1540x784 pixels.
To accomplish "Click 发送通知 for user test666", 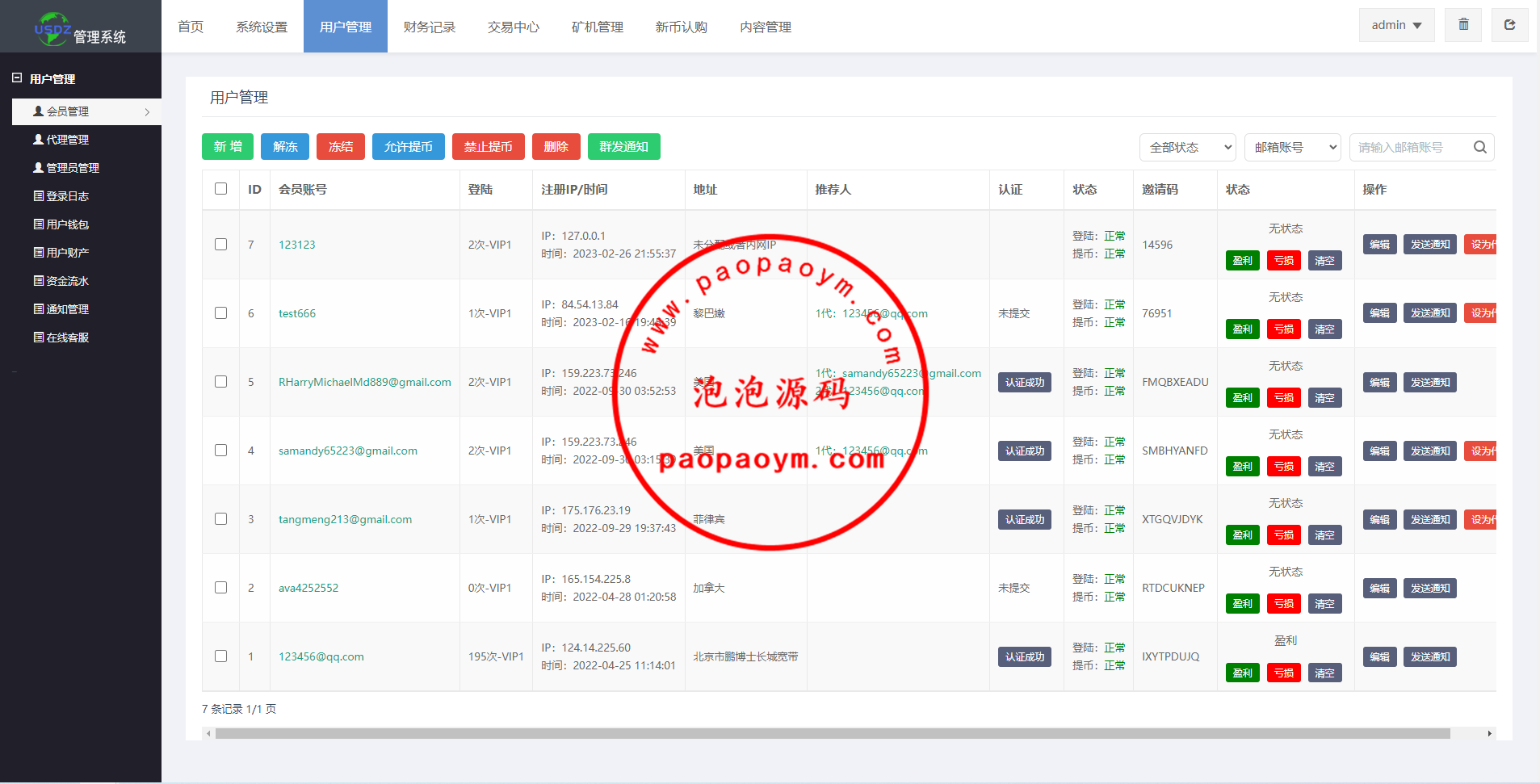I will click(x=1430, y=312).
